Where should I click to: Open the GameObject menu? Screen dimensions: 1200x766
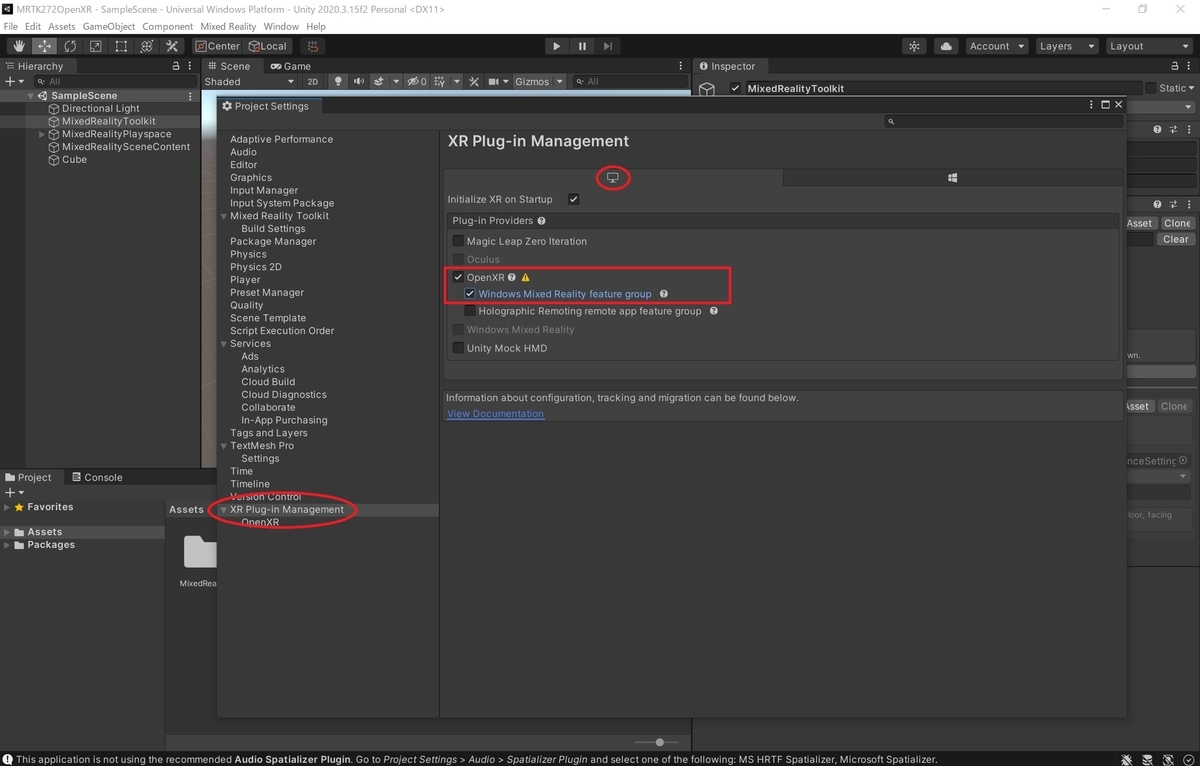tap(108, 26)
